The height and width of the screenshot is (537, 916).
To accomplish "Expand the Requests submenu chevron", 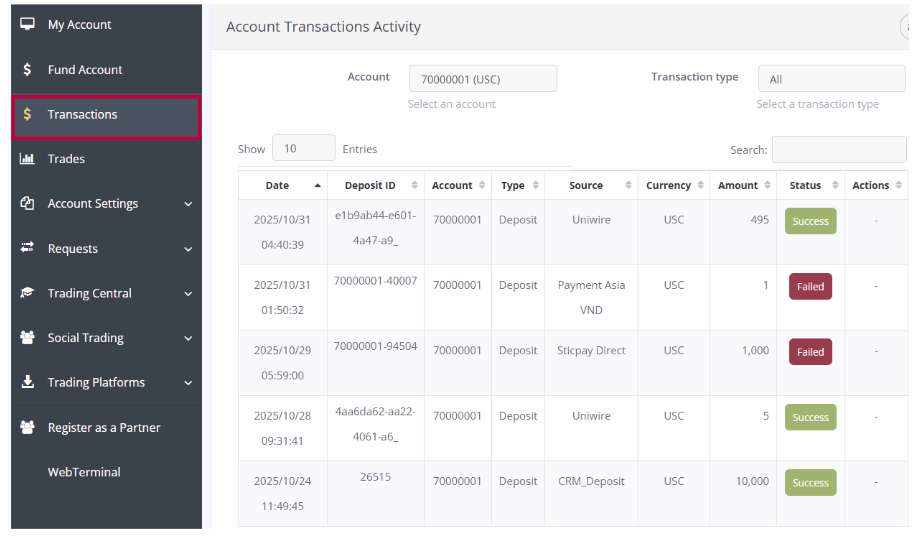I will (188, 249).
